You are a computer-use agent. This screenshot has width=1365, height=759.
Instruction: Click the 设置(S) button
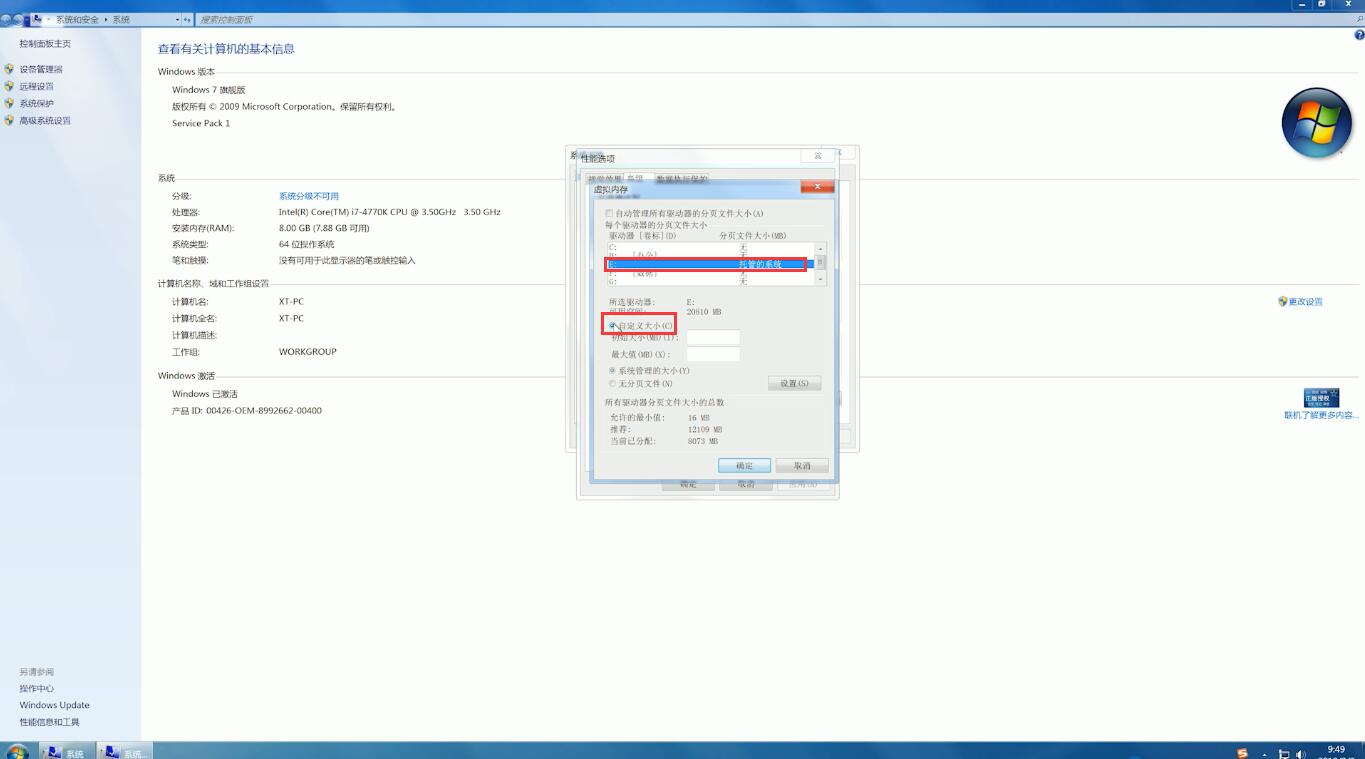tap(794, 383)
